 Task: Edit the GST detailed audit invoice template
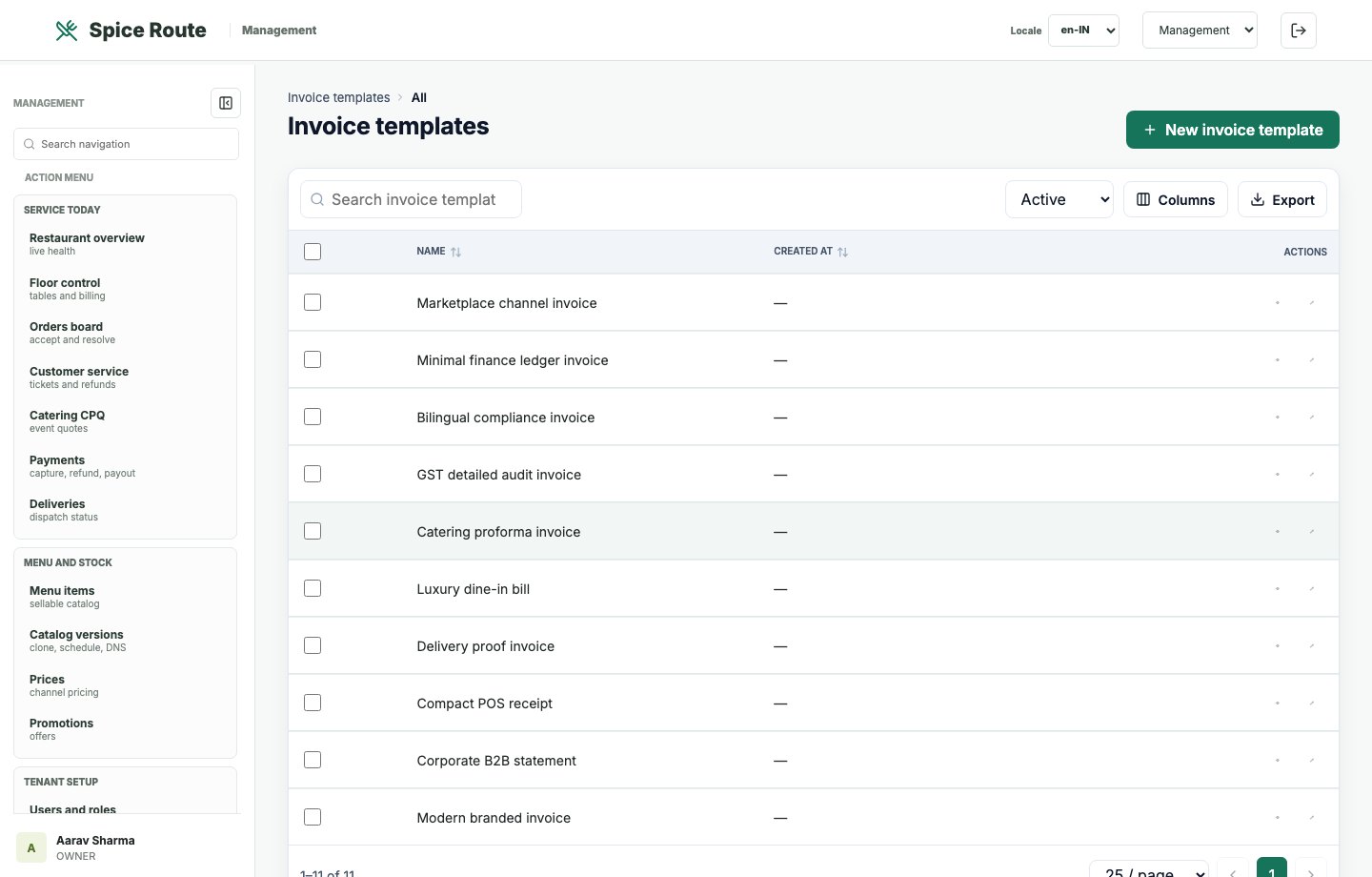[1312, 475]
